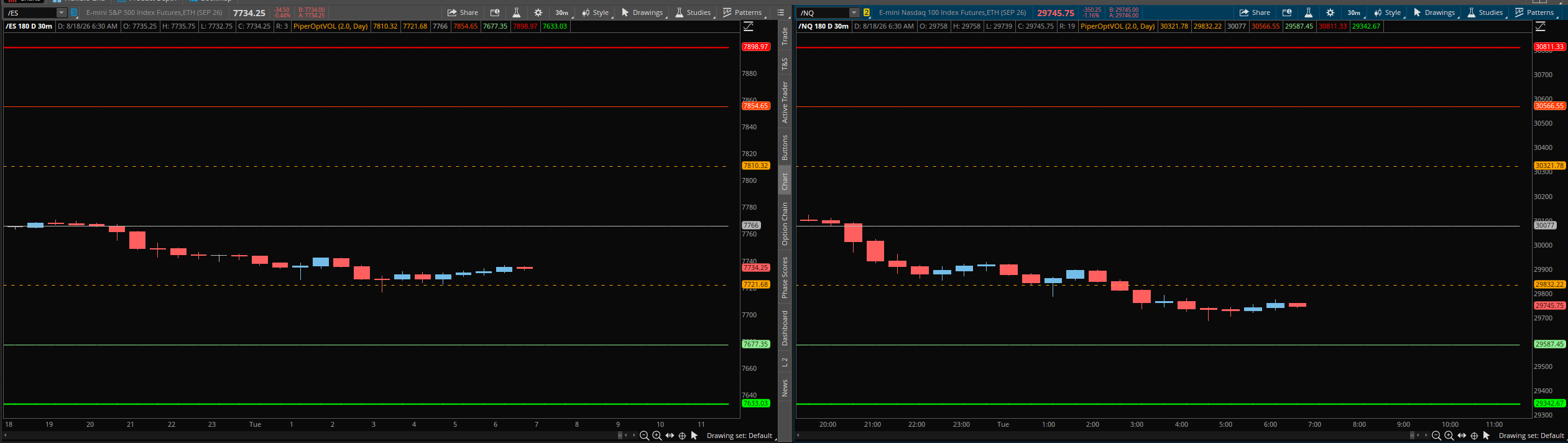1568x443 pixels.
Task: Click the news/alert book icon on /ES toolbar
Action: point(495,12)
